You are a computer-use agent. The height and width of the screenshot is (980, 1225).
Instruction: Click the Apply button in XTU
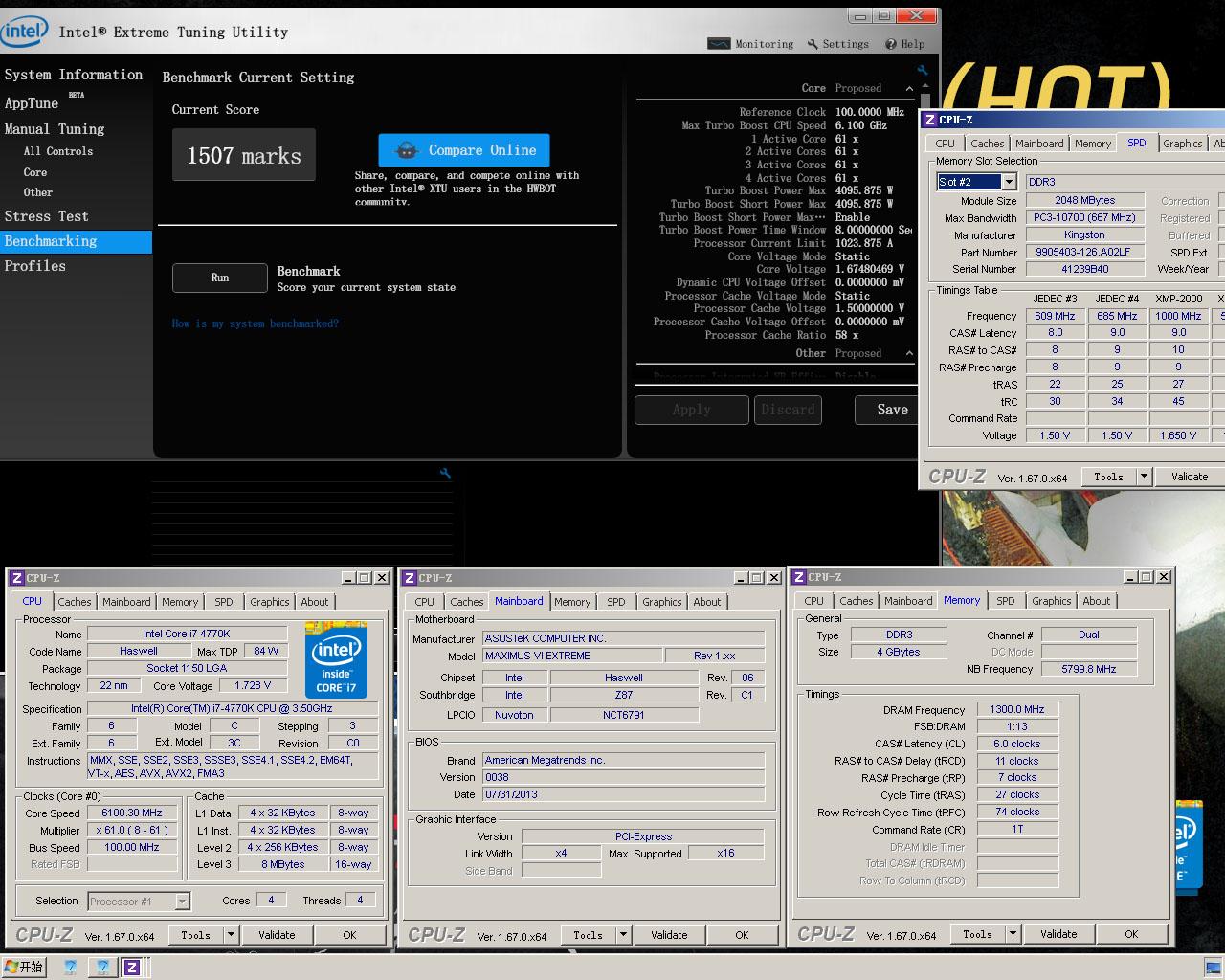point(691,410)
